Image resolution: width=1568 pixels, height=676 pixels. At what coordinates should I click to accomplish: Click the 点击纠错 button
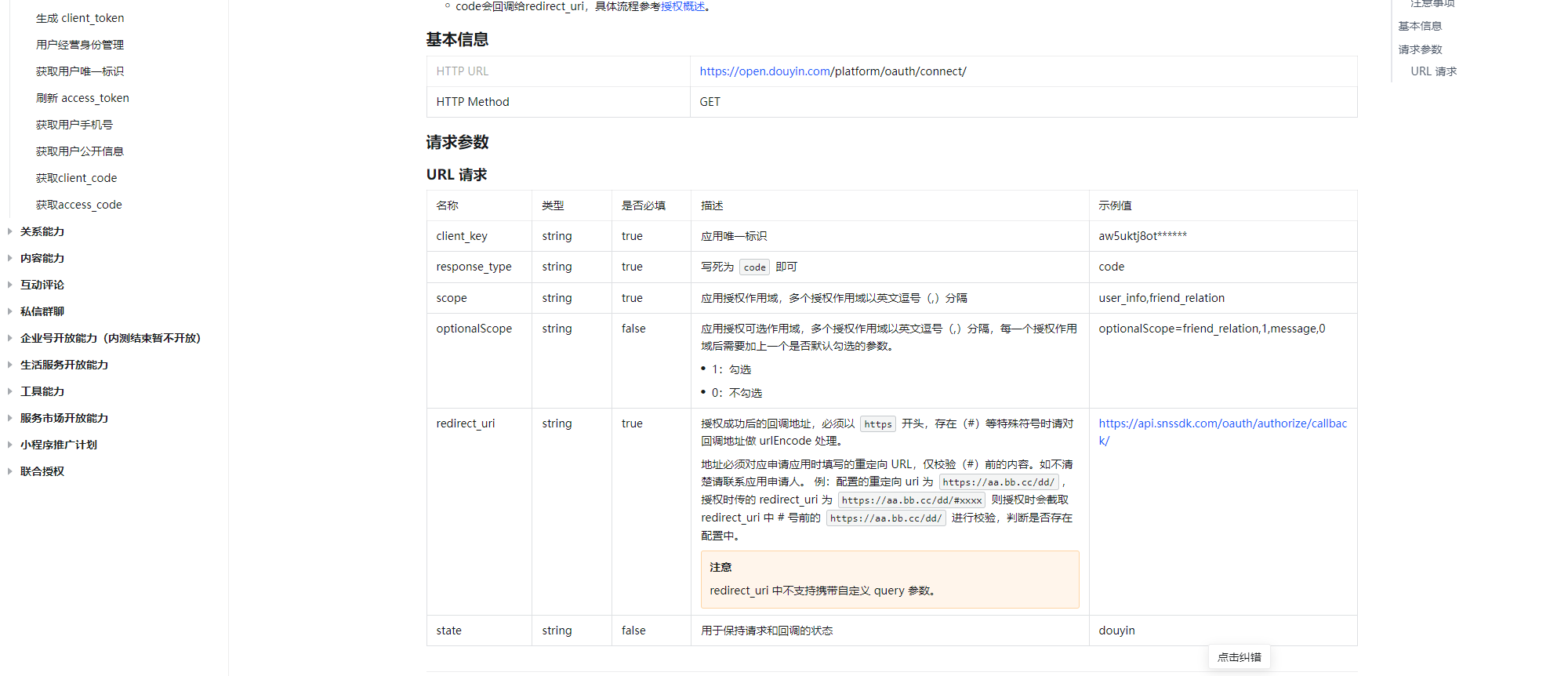click(1240, 657)
